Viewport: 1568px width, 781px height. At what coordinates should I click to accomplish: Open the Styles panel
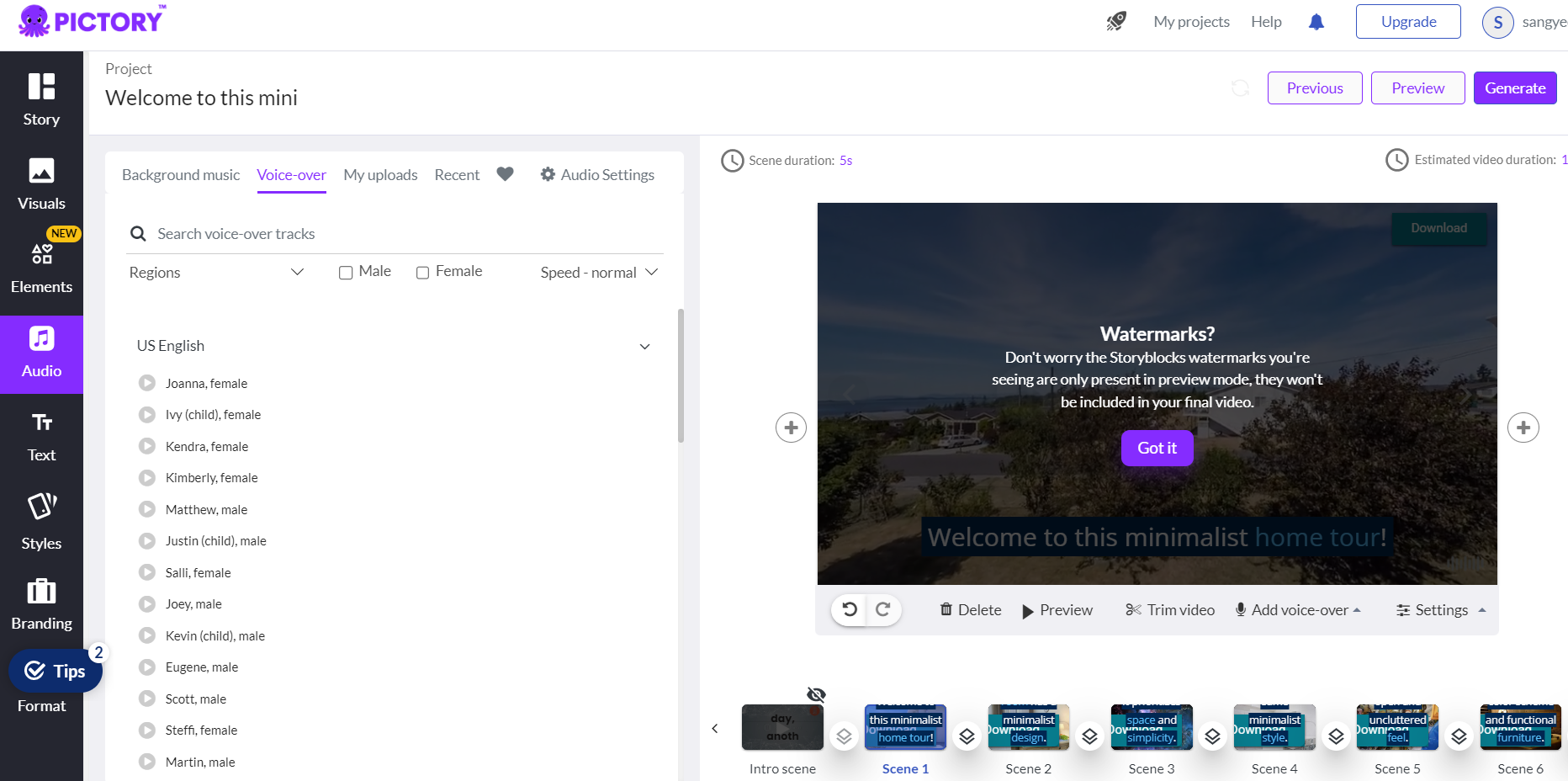41,522
